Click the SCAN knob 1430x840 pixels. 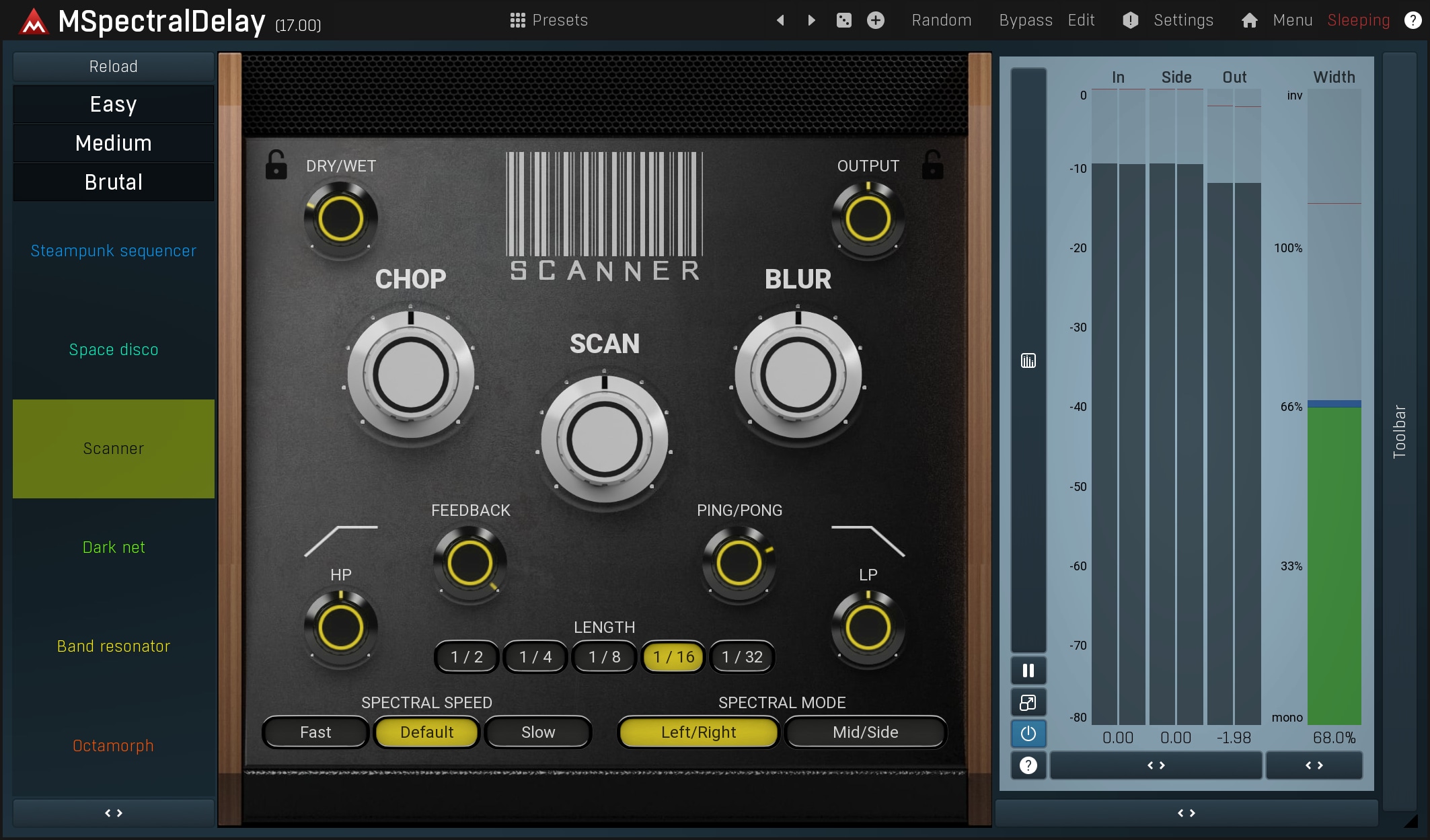(x=604, y=439)
